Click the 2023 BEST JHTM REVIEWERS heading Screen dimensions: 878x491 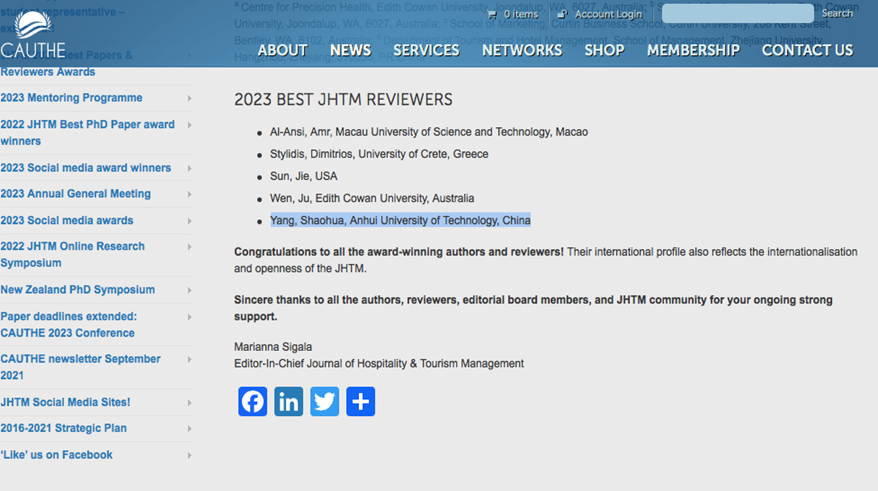(343, 100)
